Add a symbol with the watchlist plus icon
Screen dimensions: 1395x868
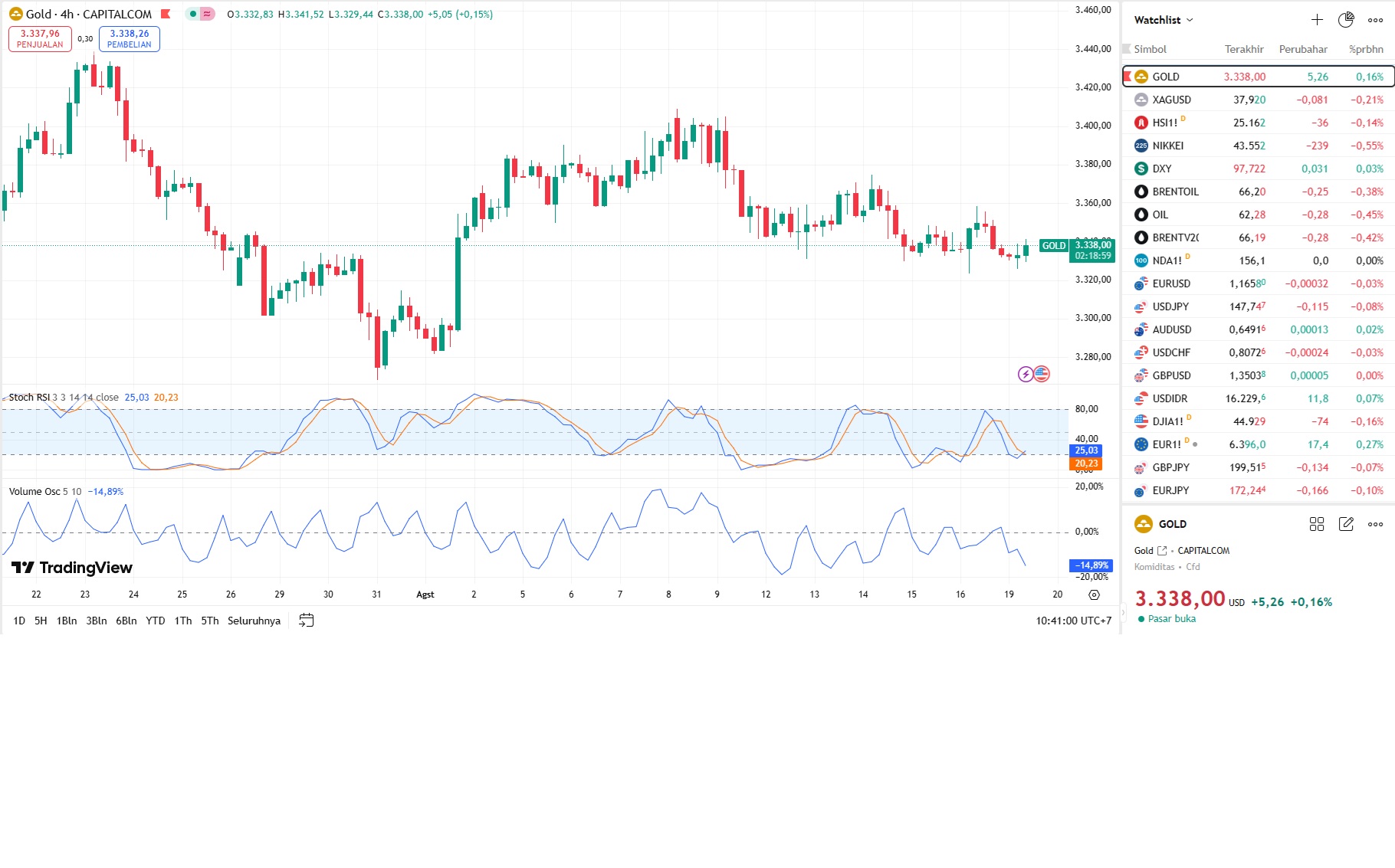point(1317,20)
